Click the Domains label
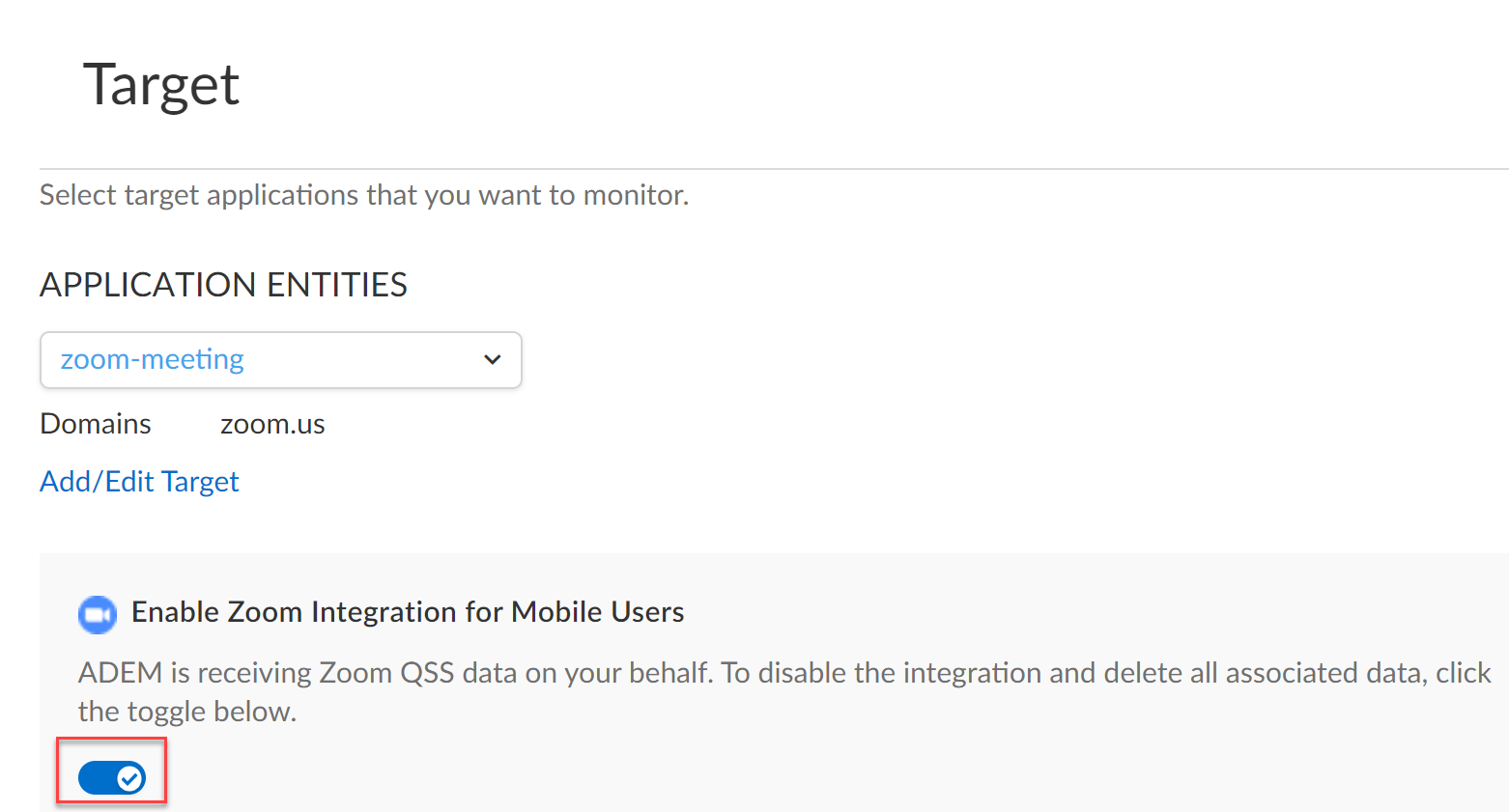The height and width of the screenshot is (812, 1509). click(96, 424)
